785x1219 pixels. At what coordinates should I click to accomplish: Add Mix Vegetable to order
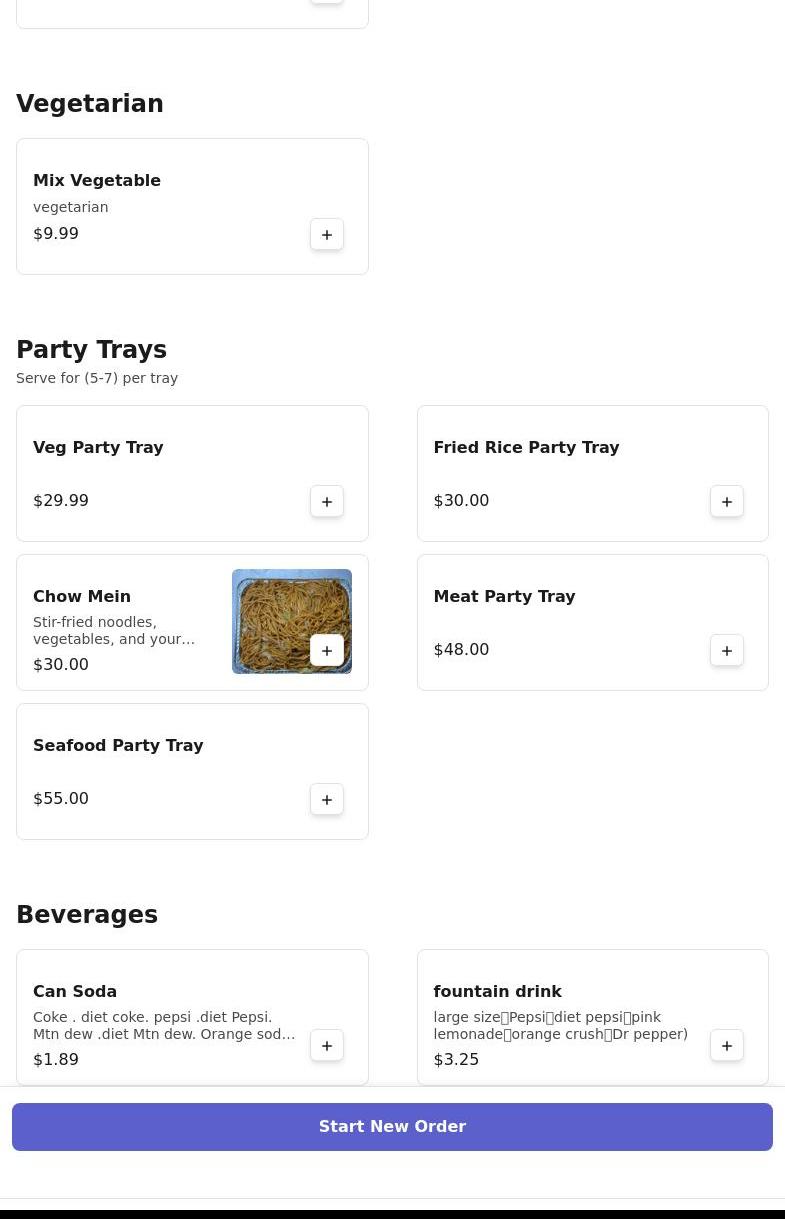[327, 235]
